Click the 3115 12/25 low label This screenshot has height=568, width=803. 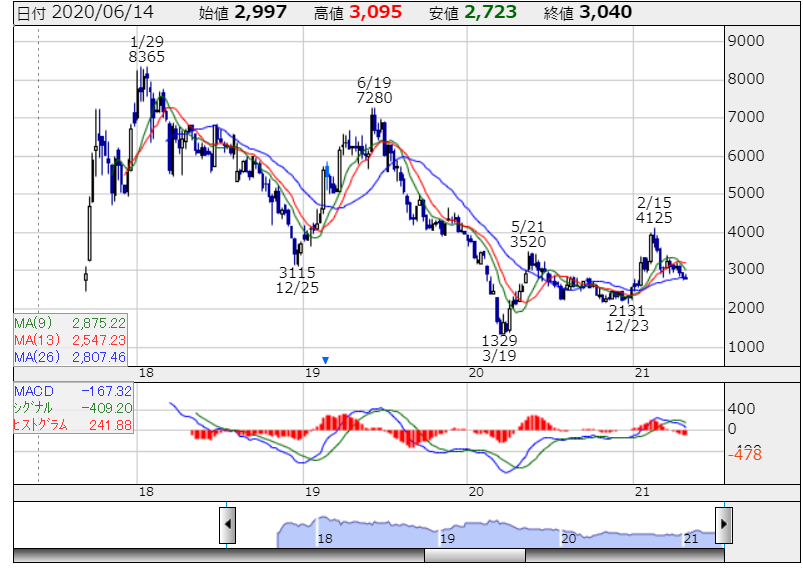click(297, 280)
